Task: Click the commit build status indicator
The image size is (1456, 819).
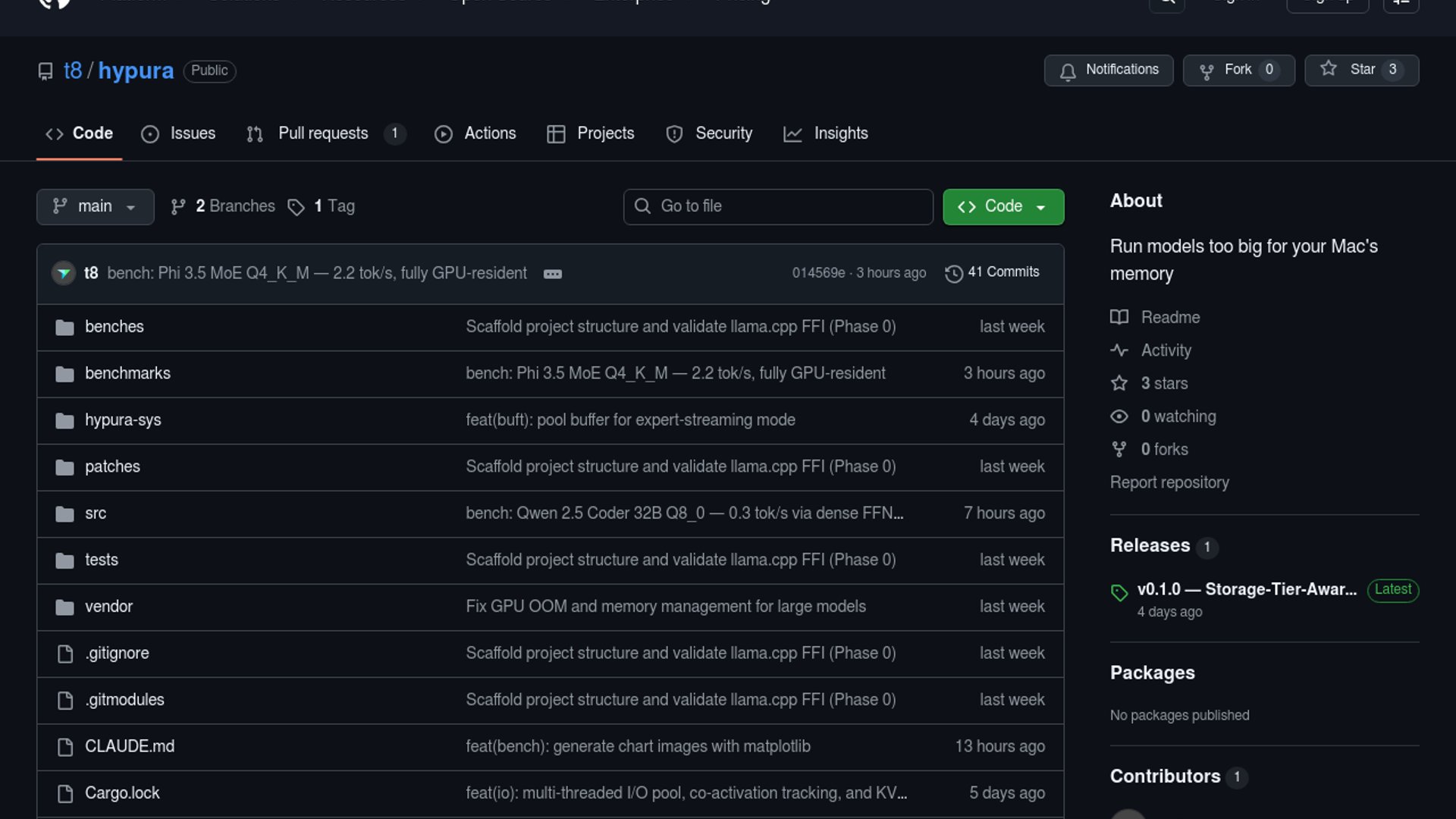Action: (64, 273)
